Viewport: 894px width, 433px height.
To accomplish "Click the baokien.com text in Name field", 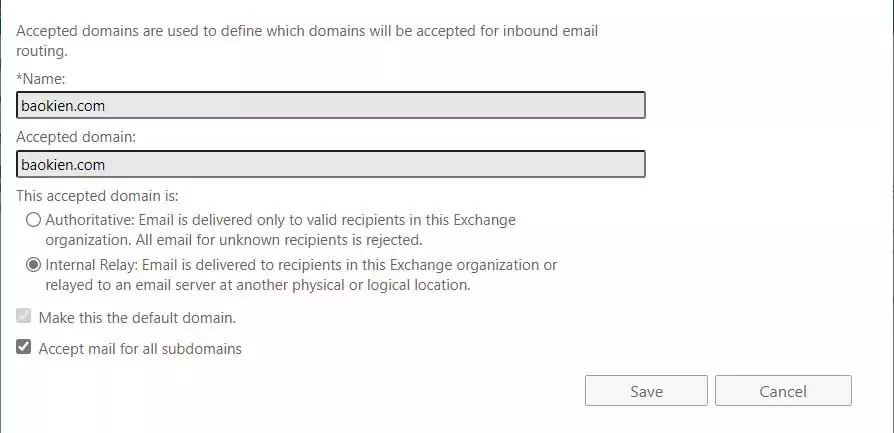I will coord(63,106).
